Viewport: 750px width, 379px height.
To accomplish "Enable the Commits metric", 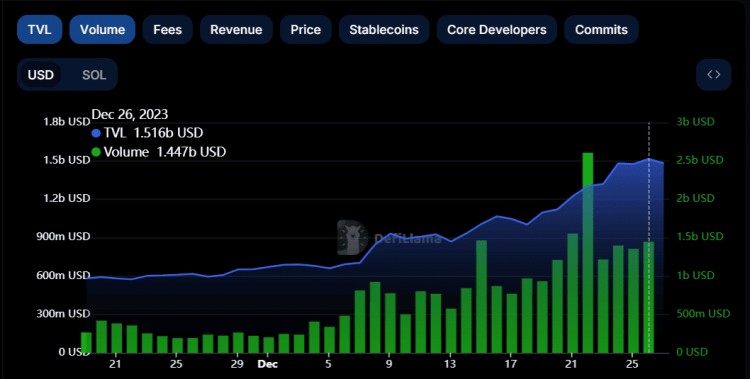I will pyautogui.click(x=601, y=30).
